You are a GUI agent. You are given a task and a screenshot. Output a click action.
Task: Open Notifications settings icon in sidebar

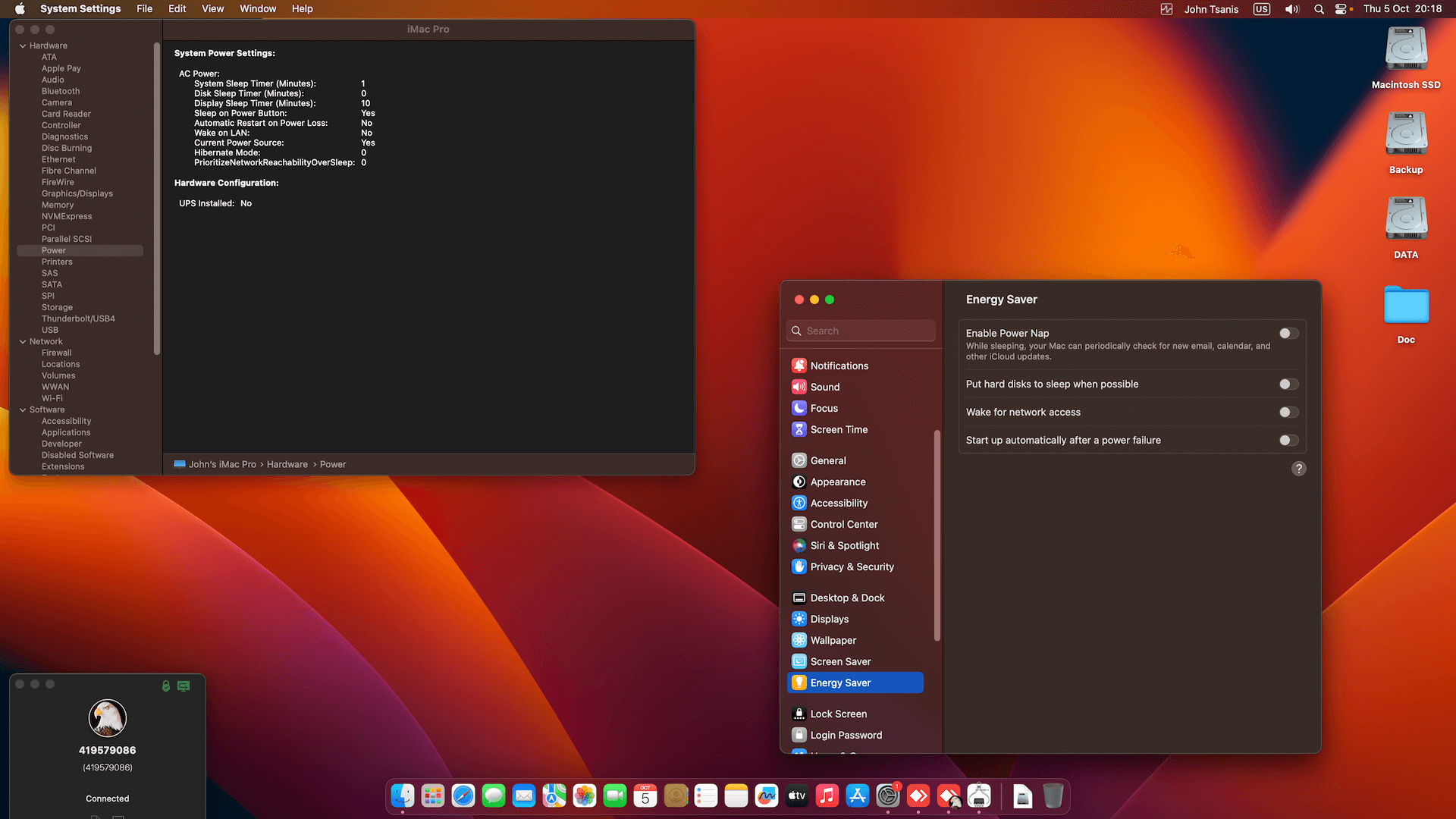[x=799, y=366]
